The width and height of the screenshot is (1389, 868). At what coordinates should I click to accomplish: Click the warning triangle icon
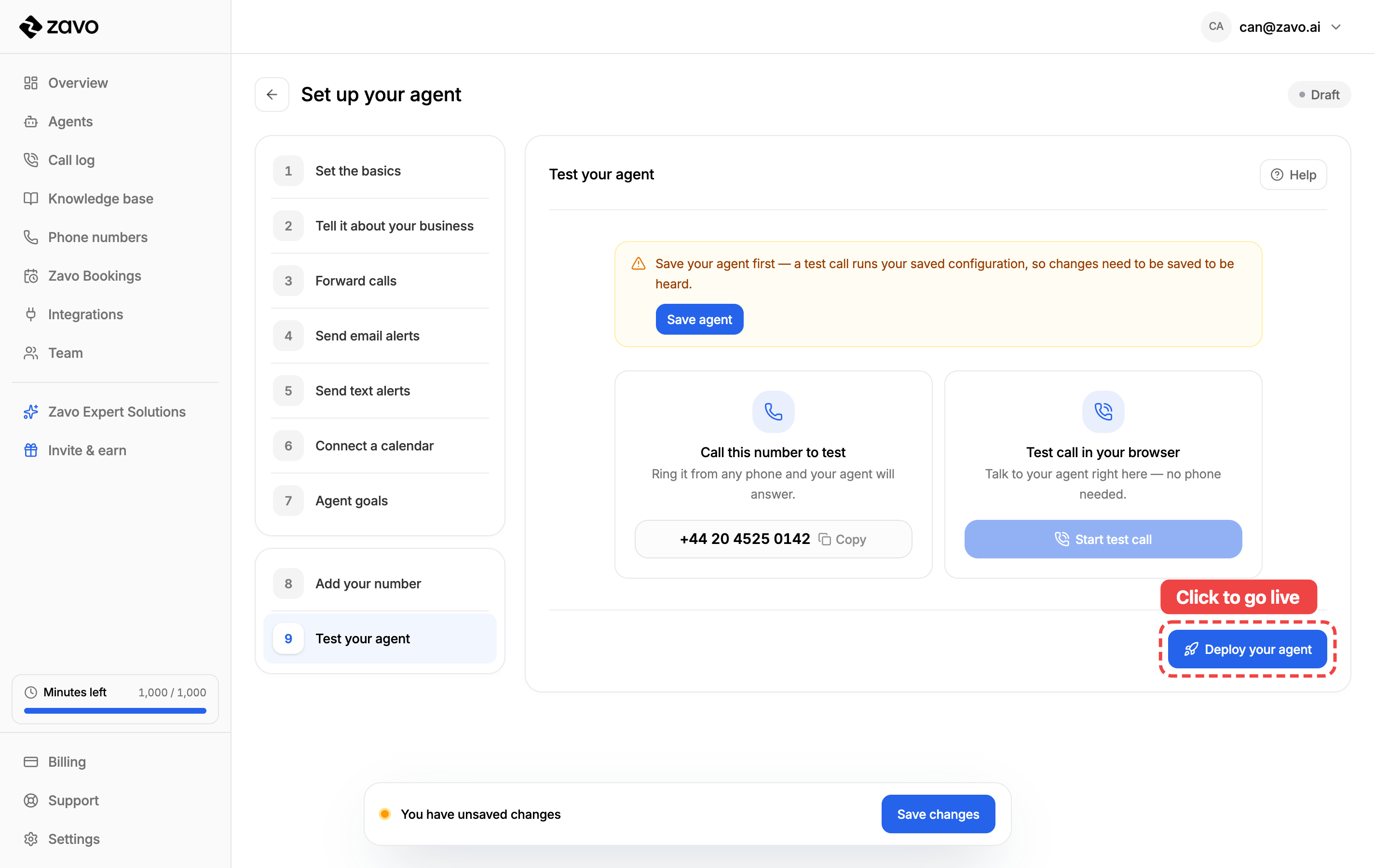click(638, 263)
